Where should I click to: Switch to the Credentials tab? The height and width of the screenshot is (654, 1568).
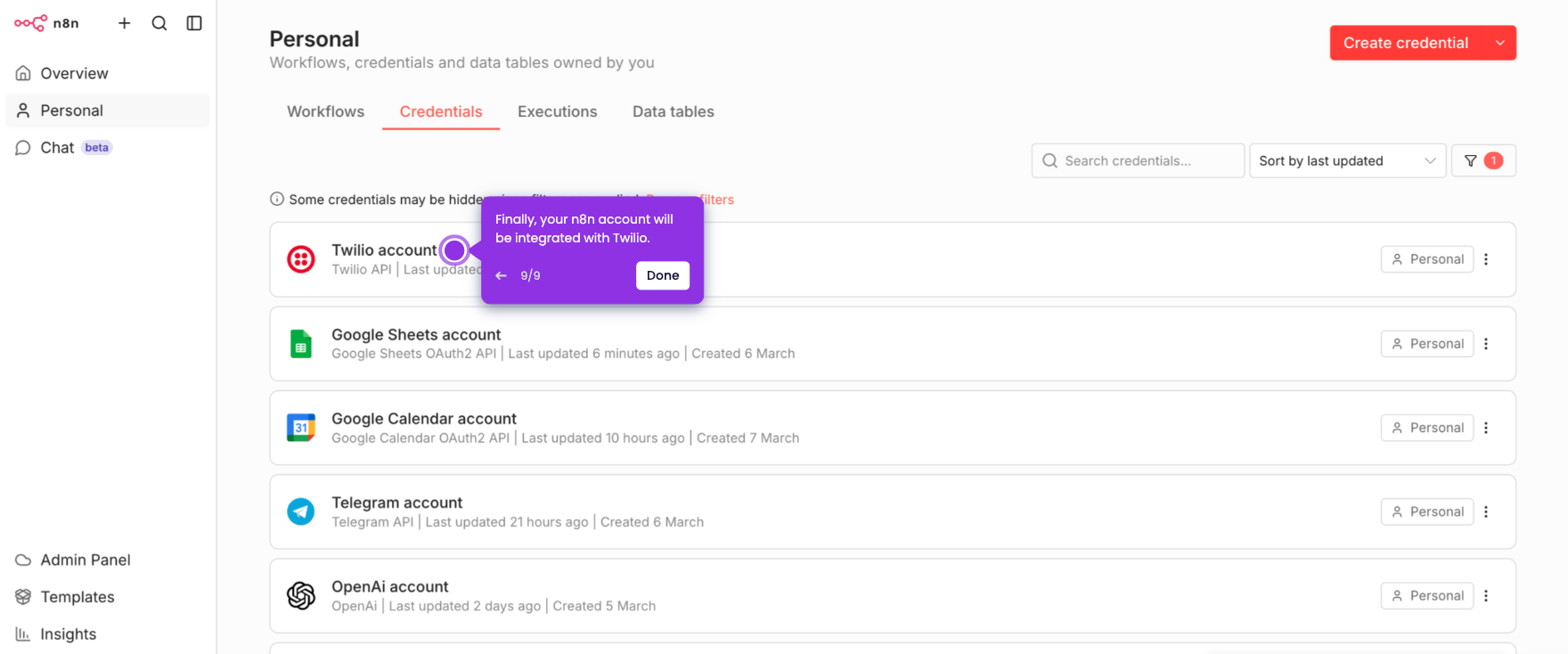(441, 111)
